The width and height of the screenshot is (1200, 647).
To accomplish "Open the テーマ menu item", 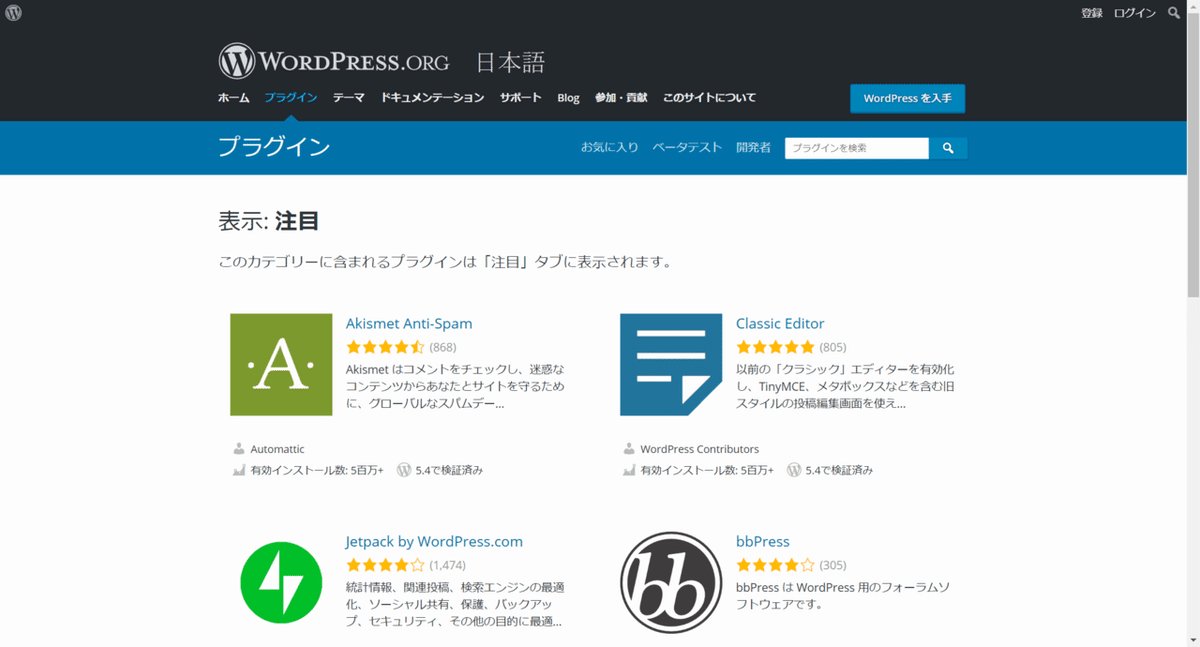I will pos(349,98).
